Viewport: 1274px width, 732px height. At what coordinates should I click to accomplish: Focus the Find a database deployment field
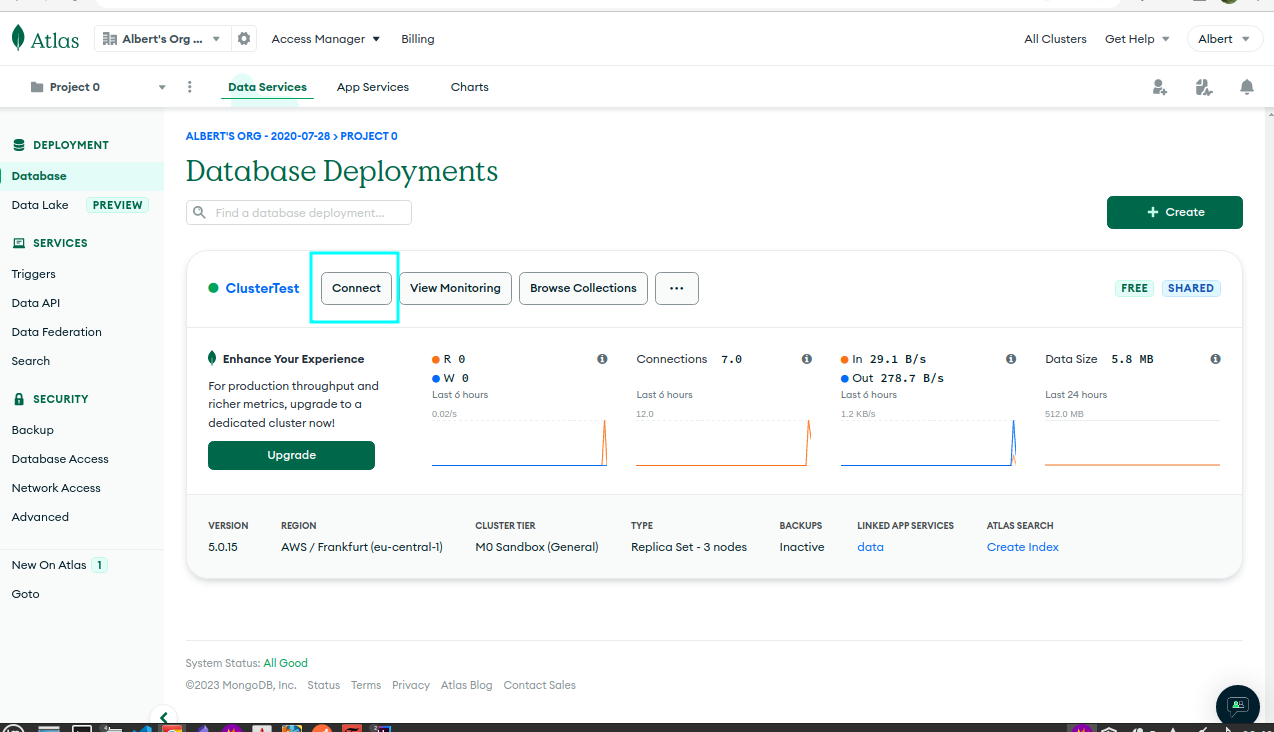(299, 213)
